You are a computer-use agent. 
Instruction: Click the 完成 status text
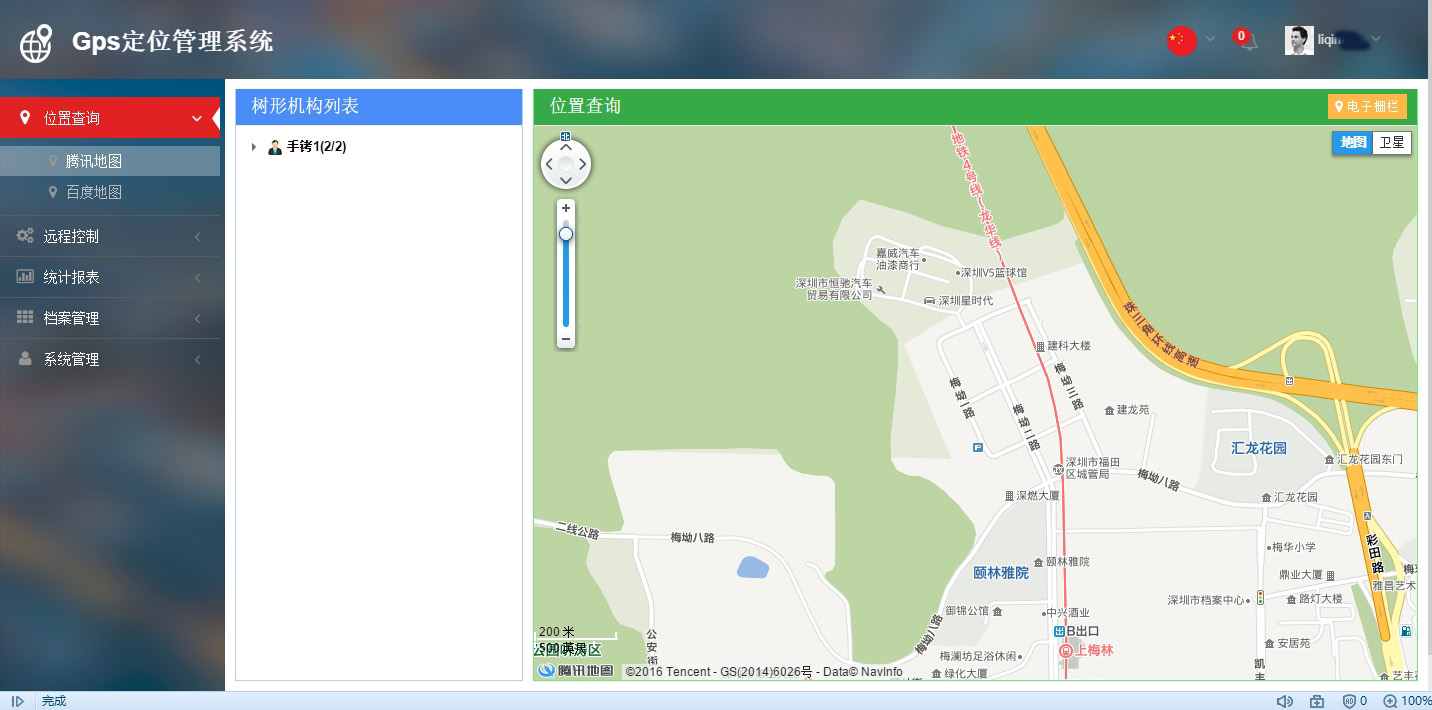click(x=54, y=701)
